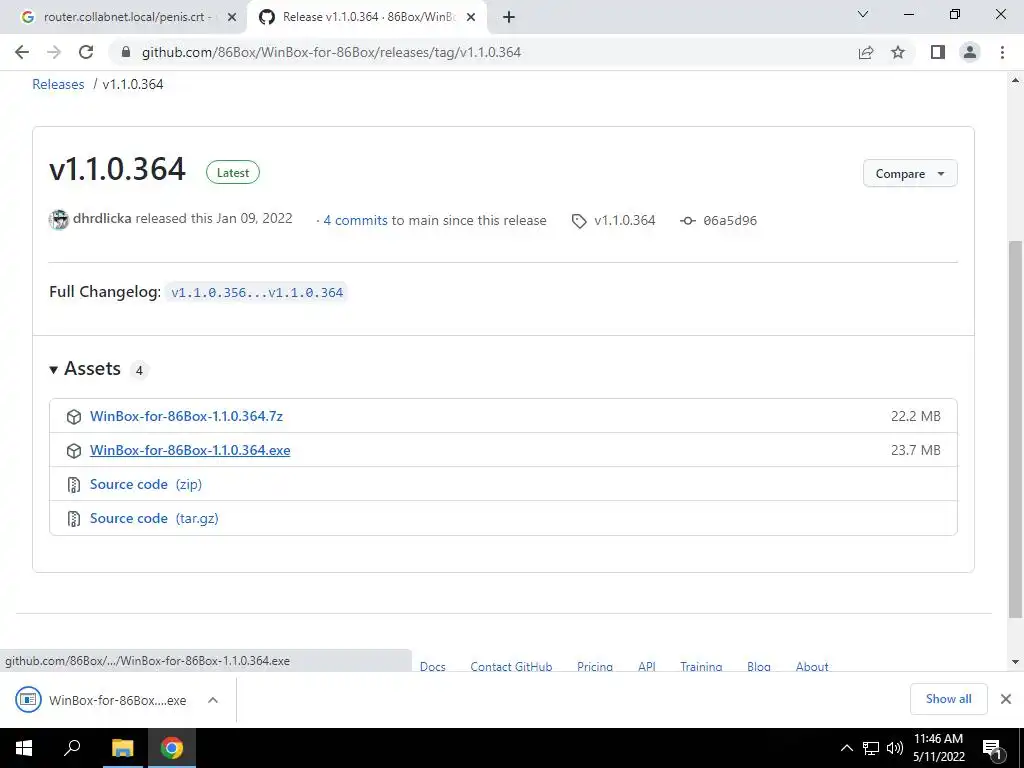Open dhrdlicka's avatar profile
The image size is (1024, 768).
(59, 220)
